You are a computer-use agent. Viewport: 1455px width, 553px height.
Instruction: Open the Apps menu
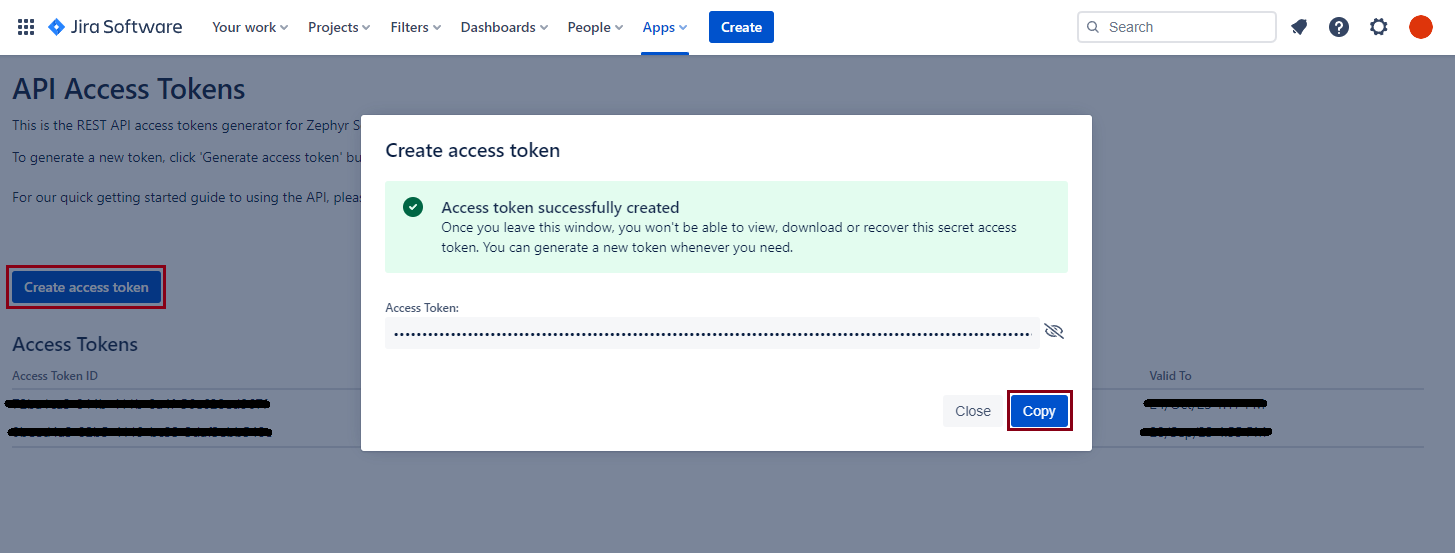(665, 27)
